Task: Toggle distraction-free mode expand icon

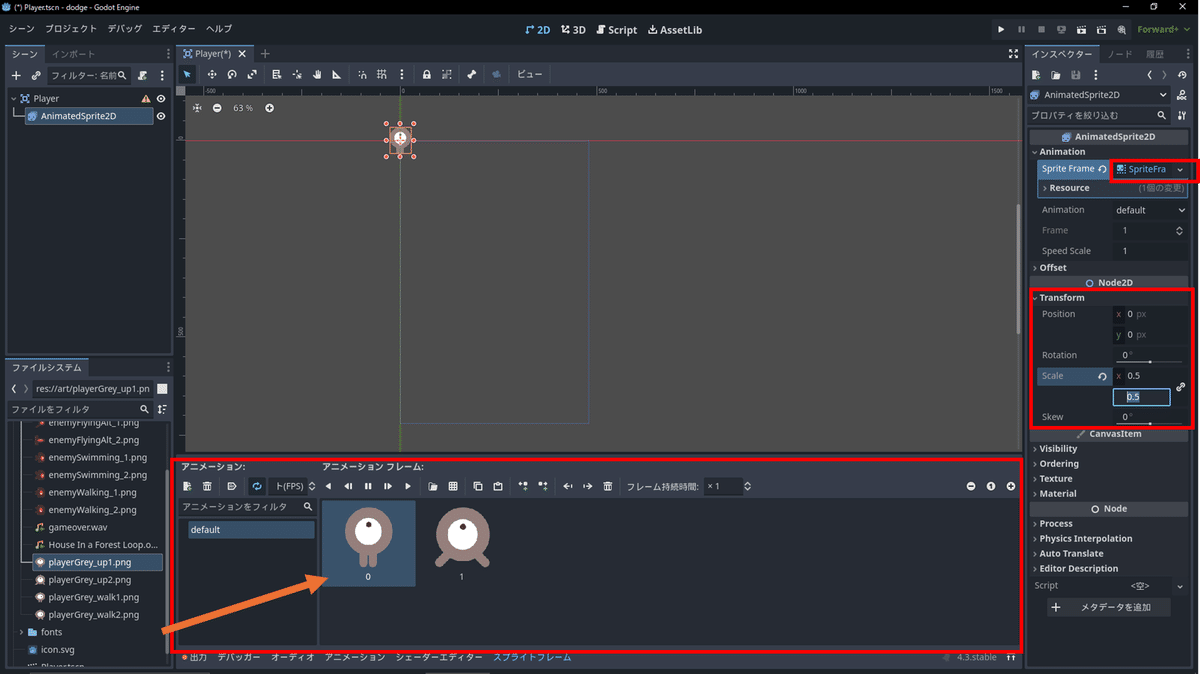Action: click(1013, 54)
